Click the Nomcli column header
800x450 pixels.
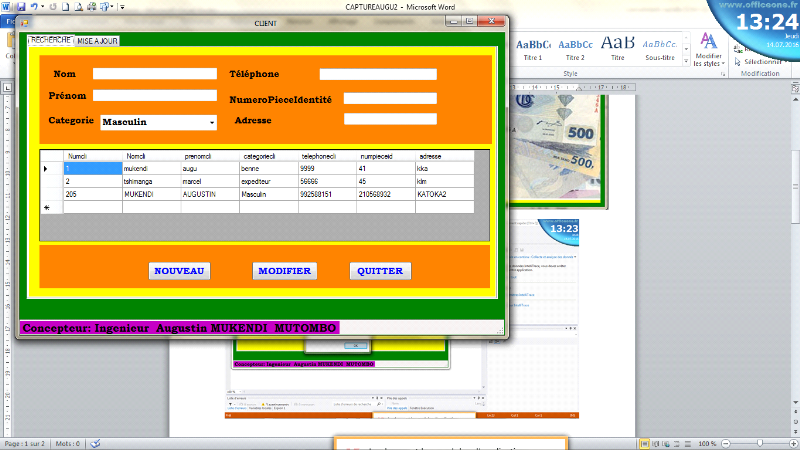click(x=152, y=156)
